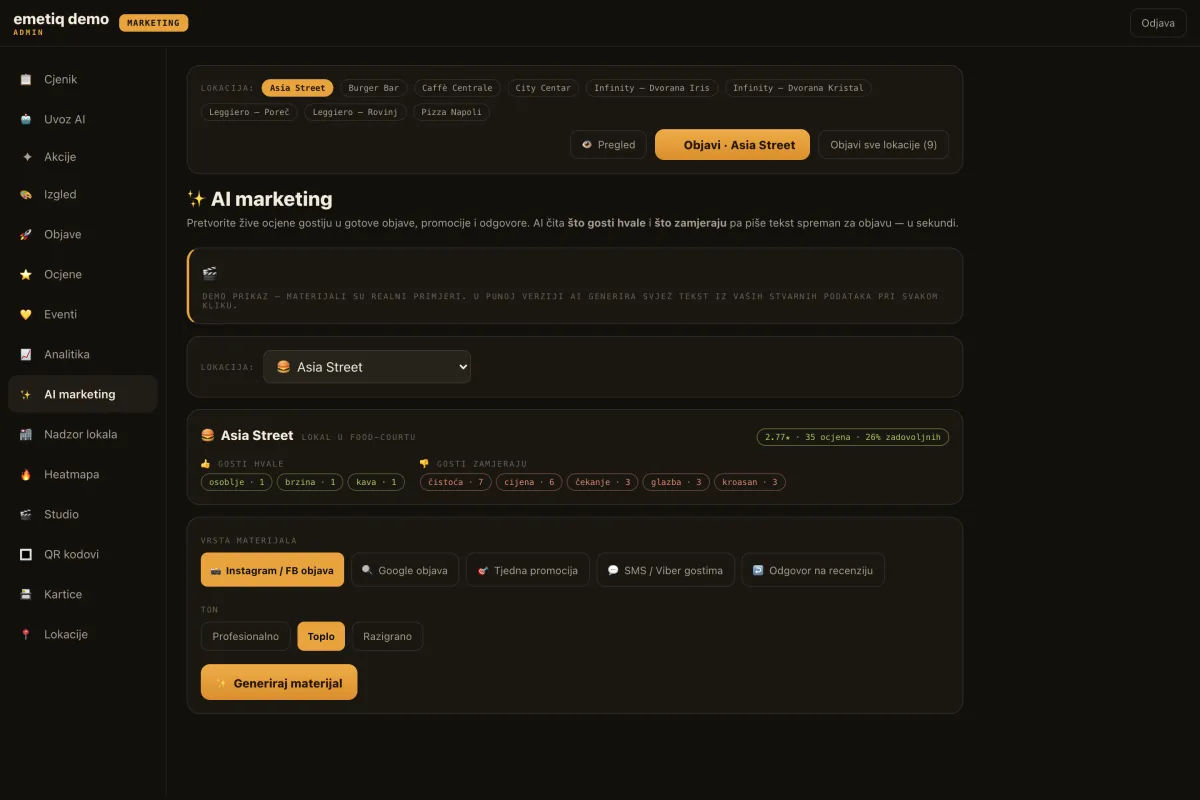Click the reply arrow icon on Odgovor na recenziju

(x=758, y=570)
